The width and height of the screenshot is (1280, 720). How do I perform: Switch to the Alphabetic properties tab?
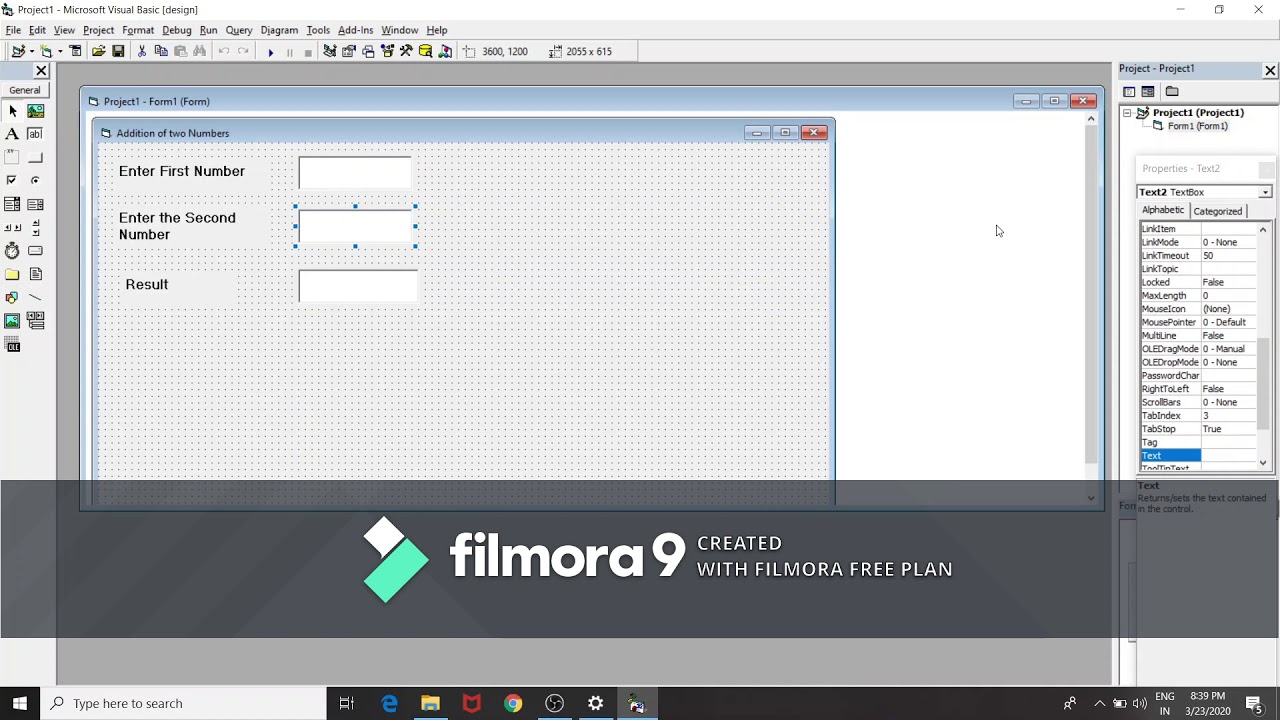tap(1163, 210)
